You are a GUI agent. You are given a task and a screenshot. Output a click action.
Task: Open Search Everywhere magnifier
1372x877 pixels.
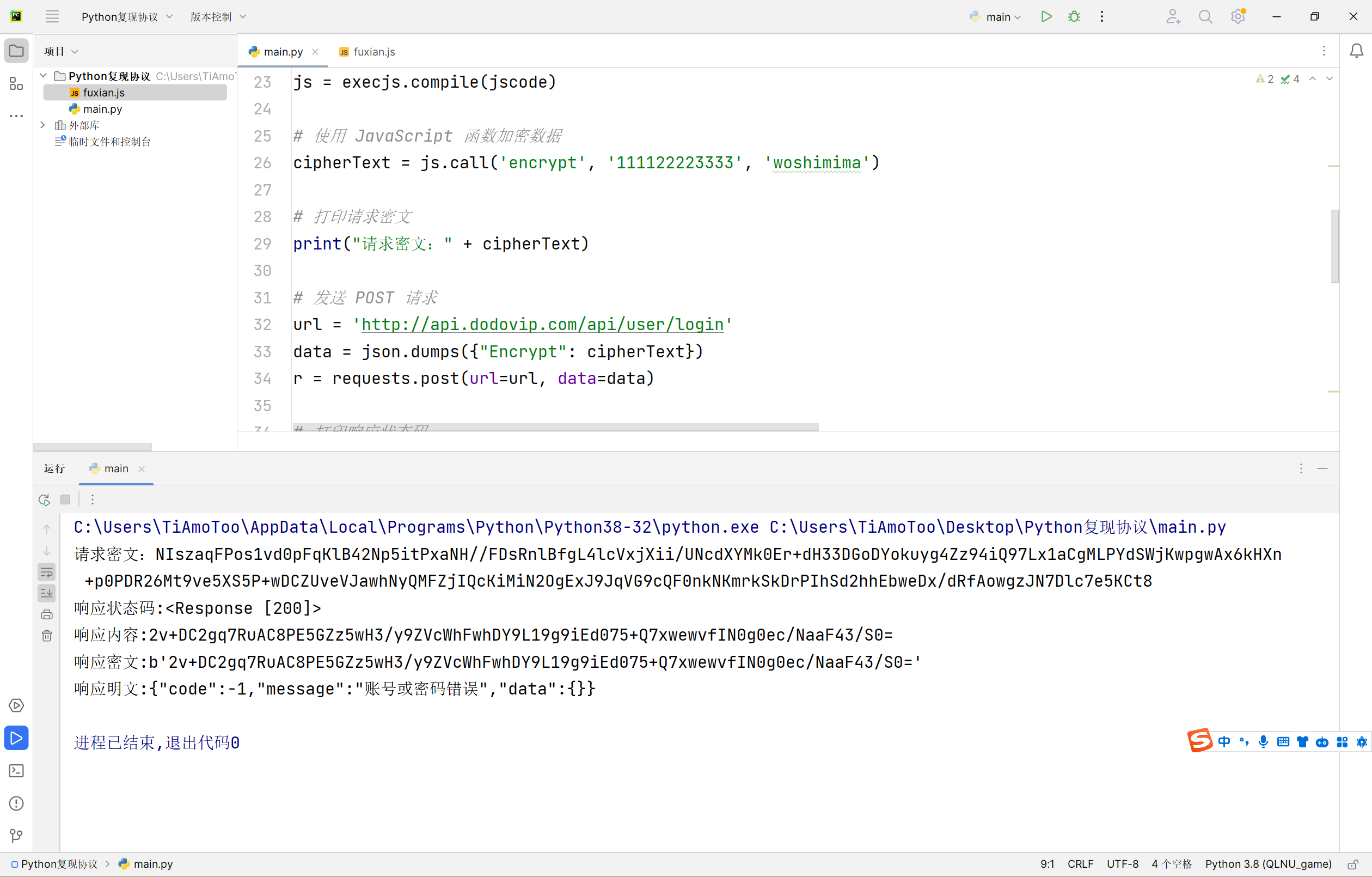pos(1205,16)
